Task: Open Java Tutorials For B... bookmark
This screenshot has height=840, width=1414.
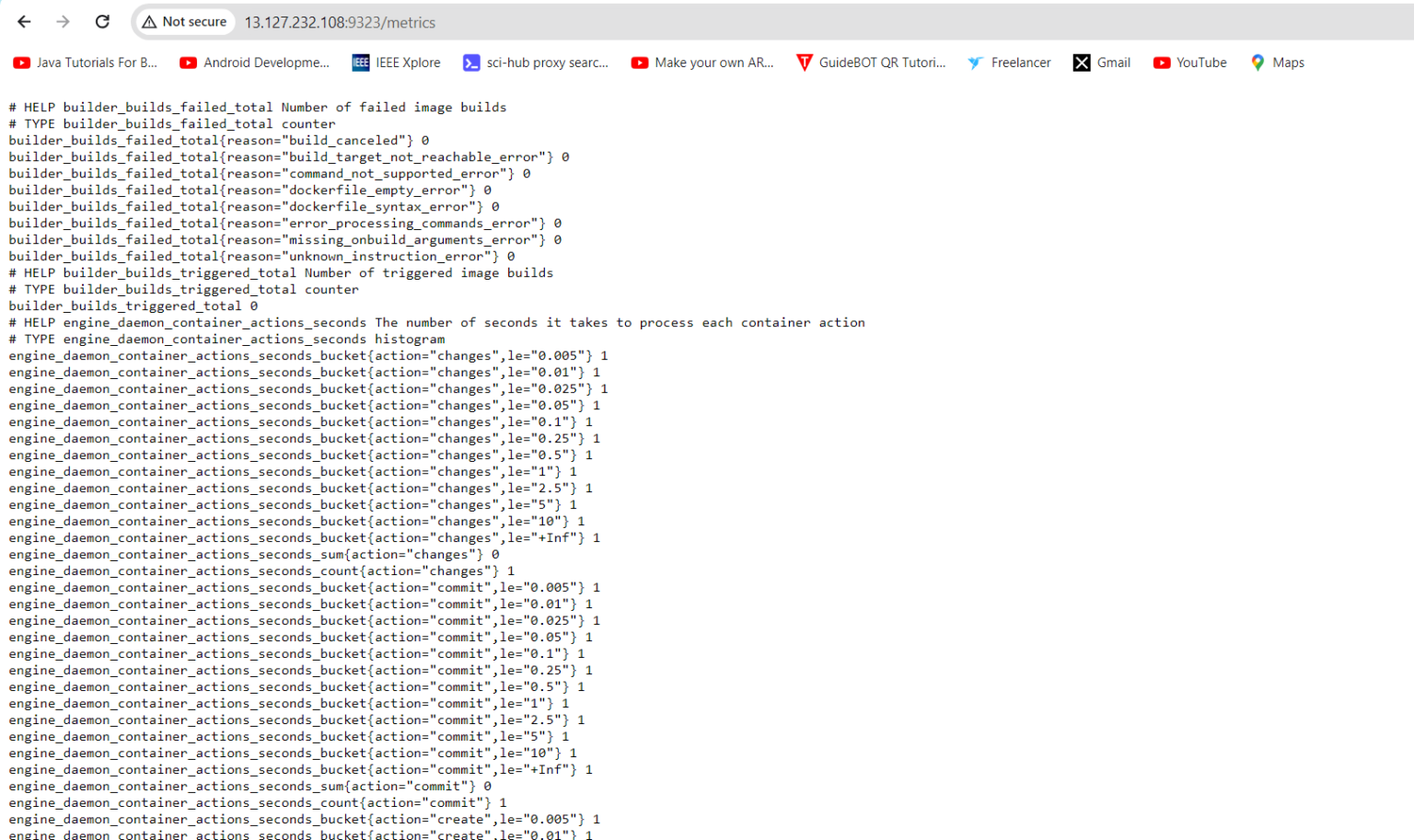Action: click(86, 63)
